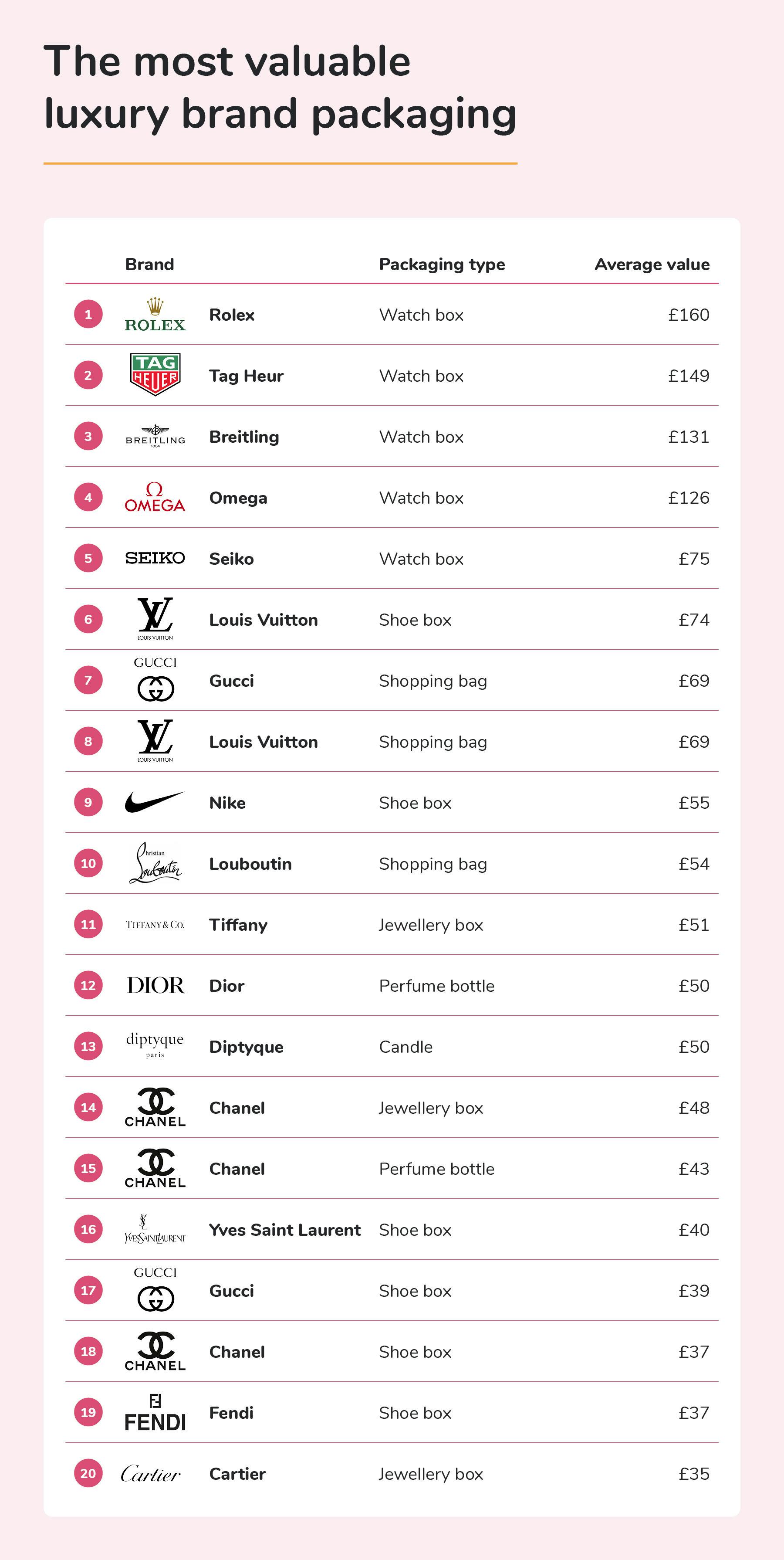Click the Average value column header
The width and height of the screenshot is (784, 1560).
pyautogui.click(x=652, y=265)
